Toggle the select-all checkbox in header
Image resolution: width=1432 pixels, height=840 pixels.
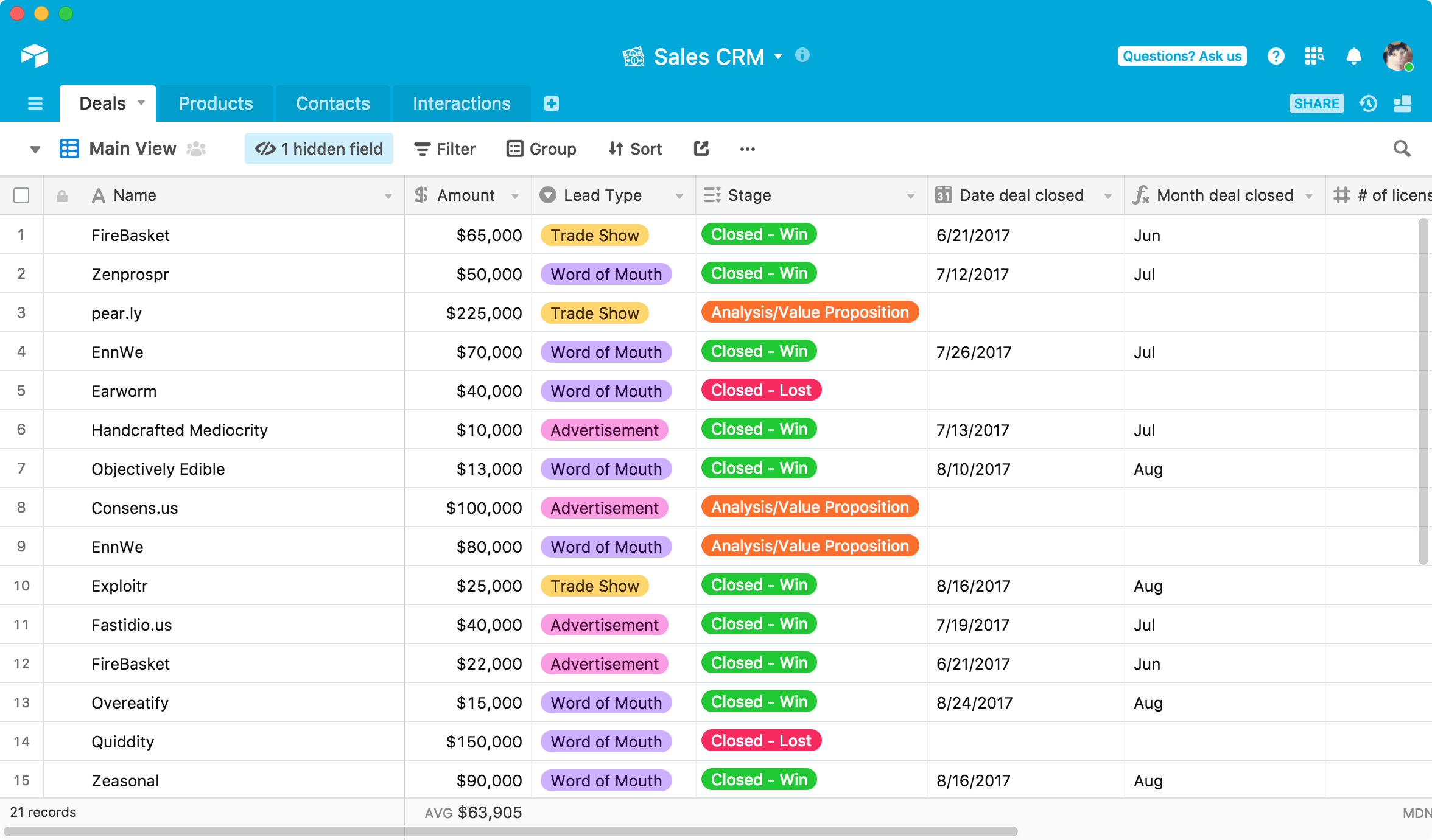(x=22, y=195)
